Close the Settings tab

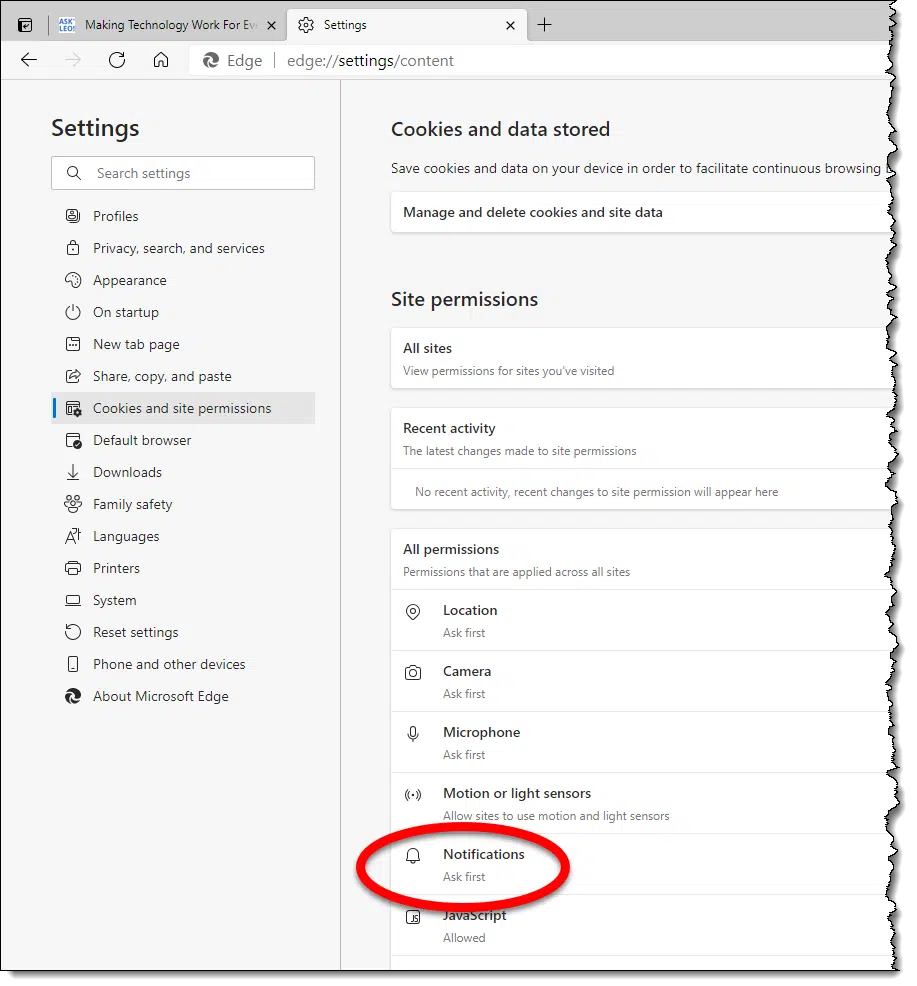(x=510, y=25)
